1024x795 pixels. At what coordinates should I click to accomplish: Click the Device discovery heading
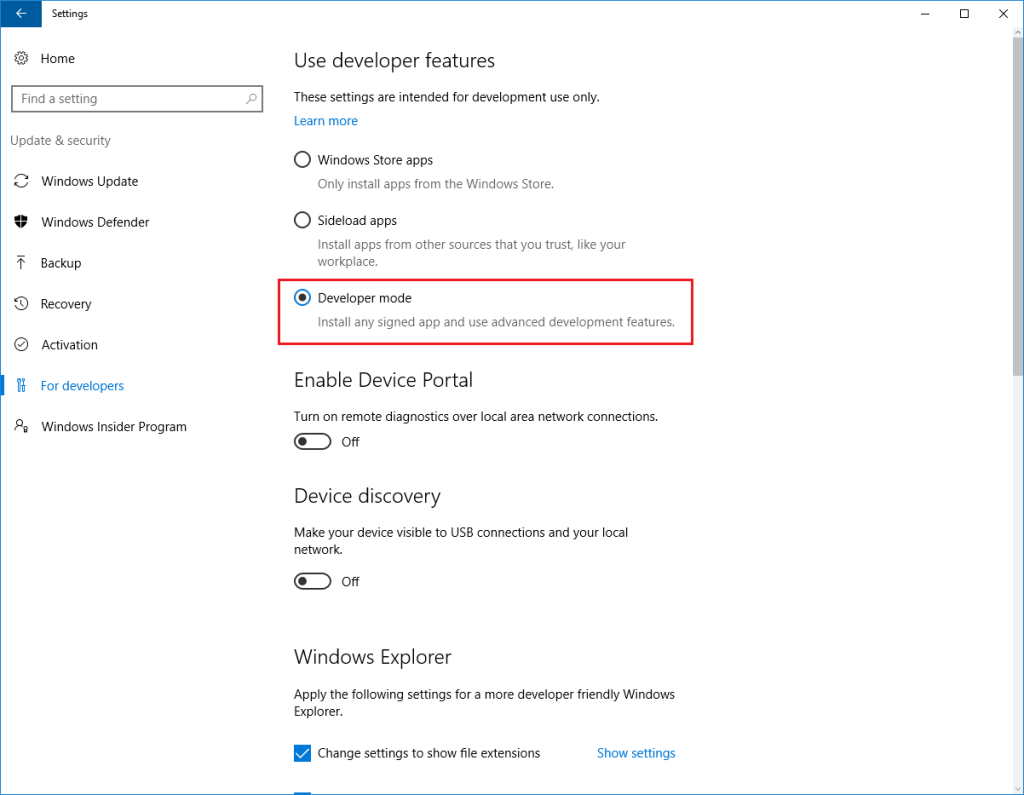[x=367, y=496]
